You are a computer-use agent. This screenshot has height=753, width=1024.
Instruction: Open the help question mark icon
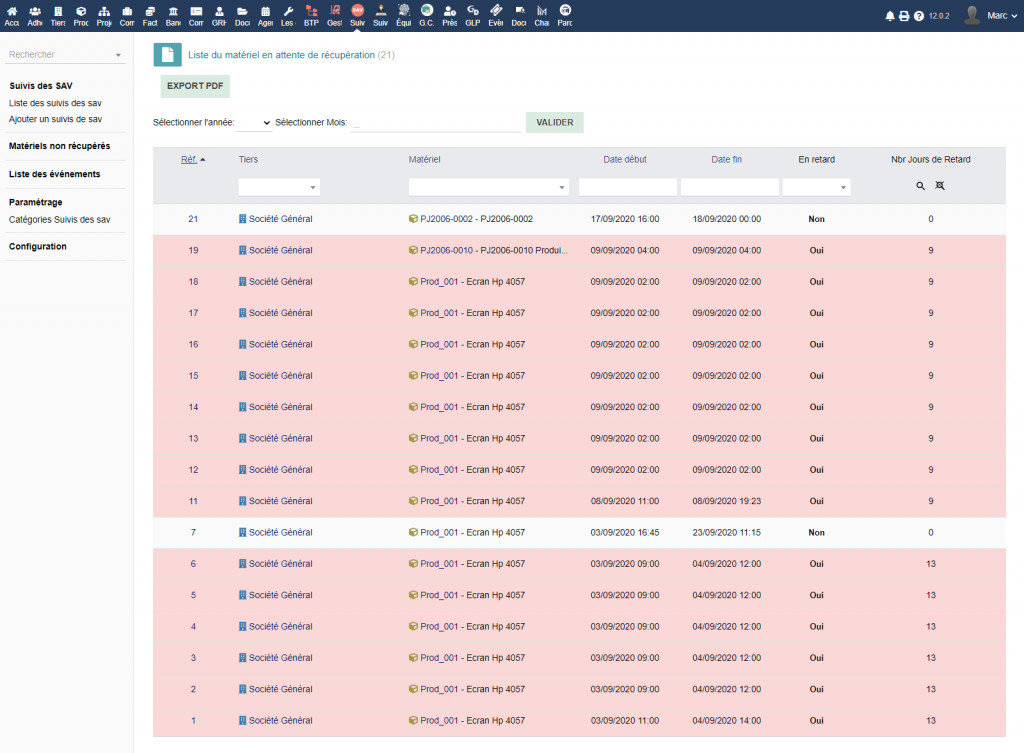pyautogui.click(x=918, y=16)
